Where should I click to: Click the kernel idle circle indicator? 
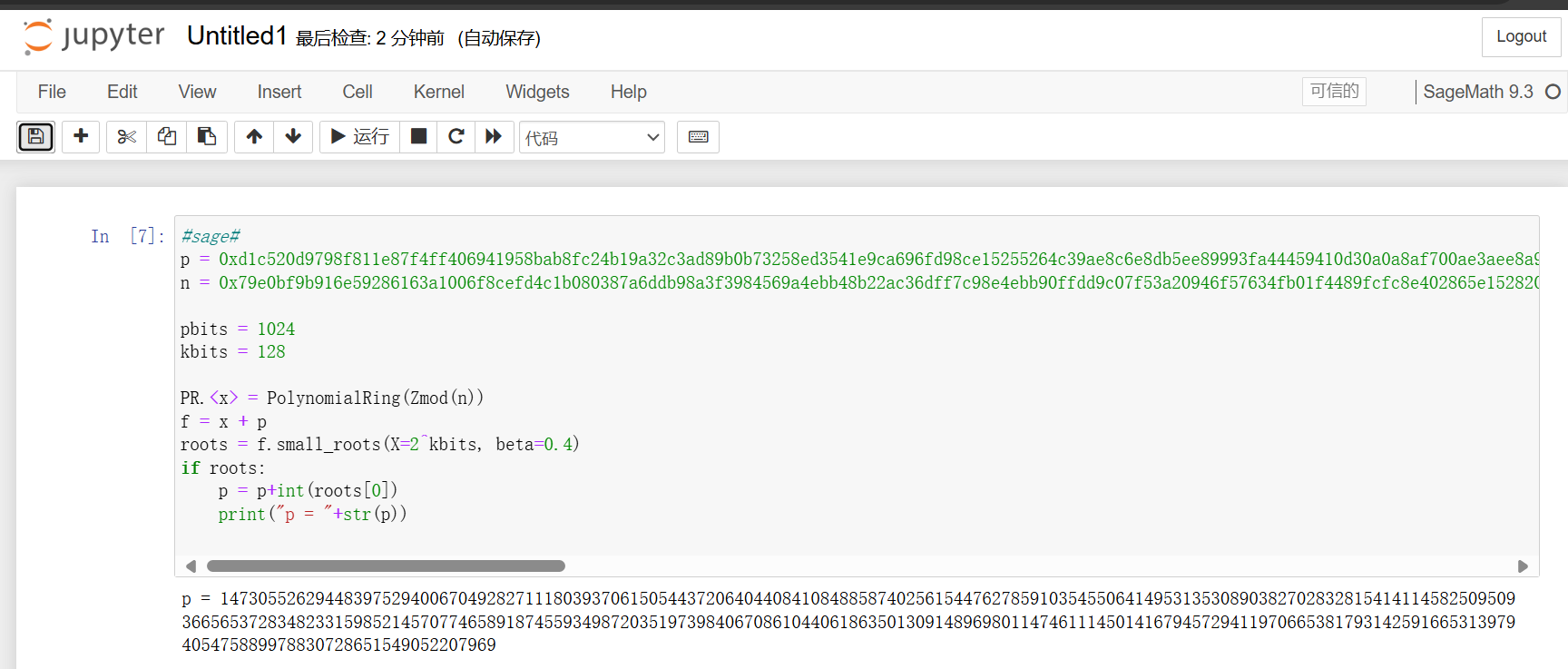[x=1553, y=92]
